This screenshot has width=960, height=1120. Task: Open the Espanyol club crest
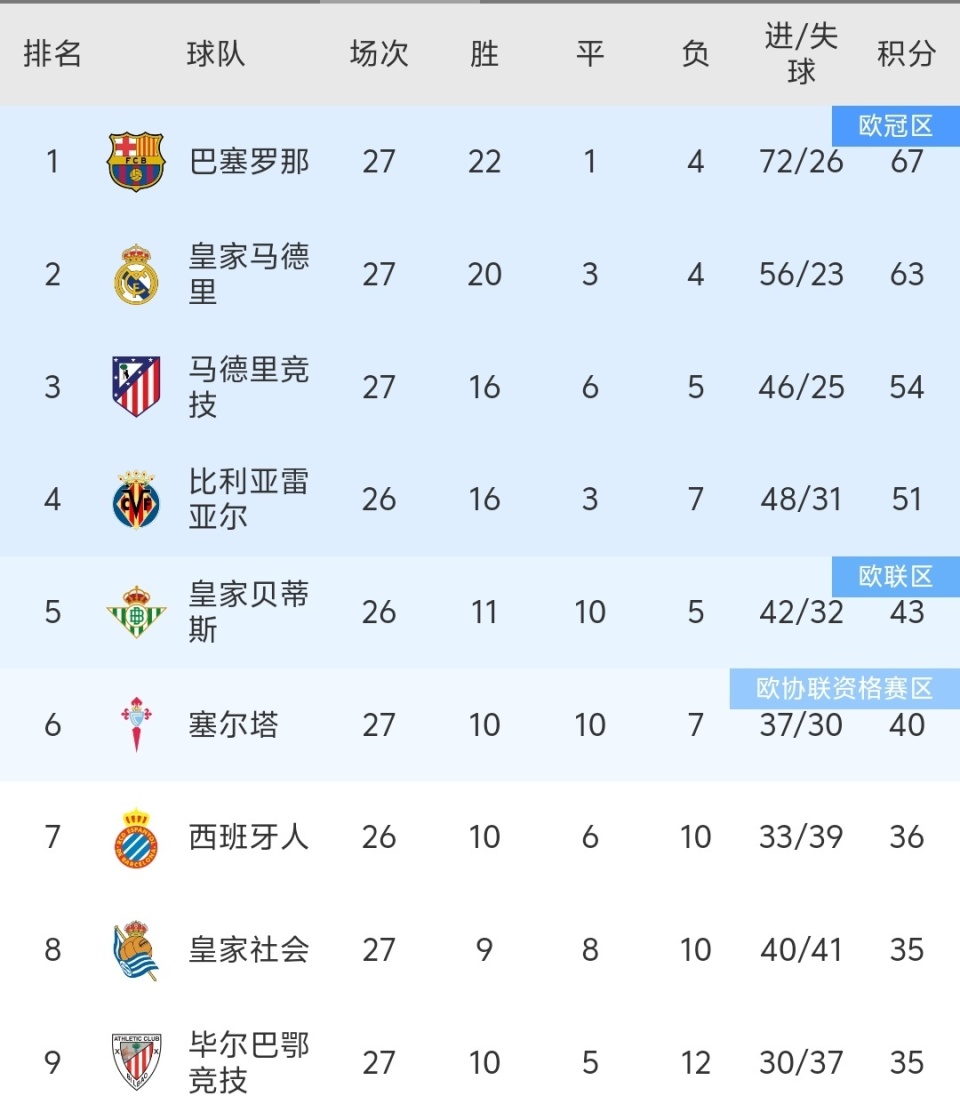point(136,837)
